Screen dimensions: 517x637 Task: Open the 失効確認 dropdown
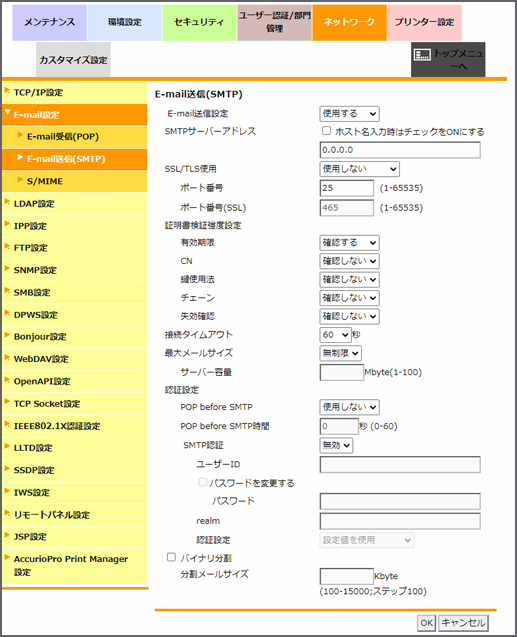[349, 316]
